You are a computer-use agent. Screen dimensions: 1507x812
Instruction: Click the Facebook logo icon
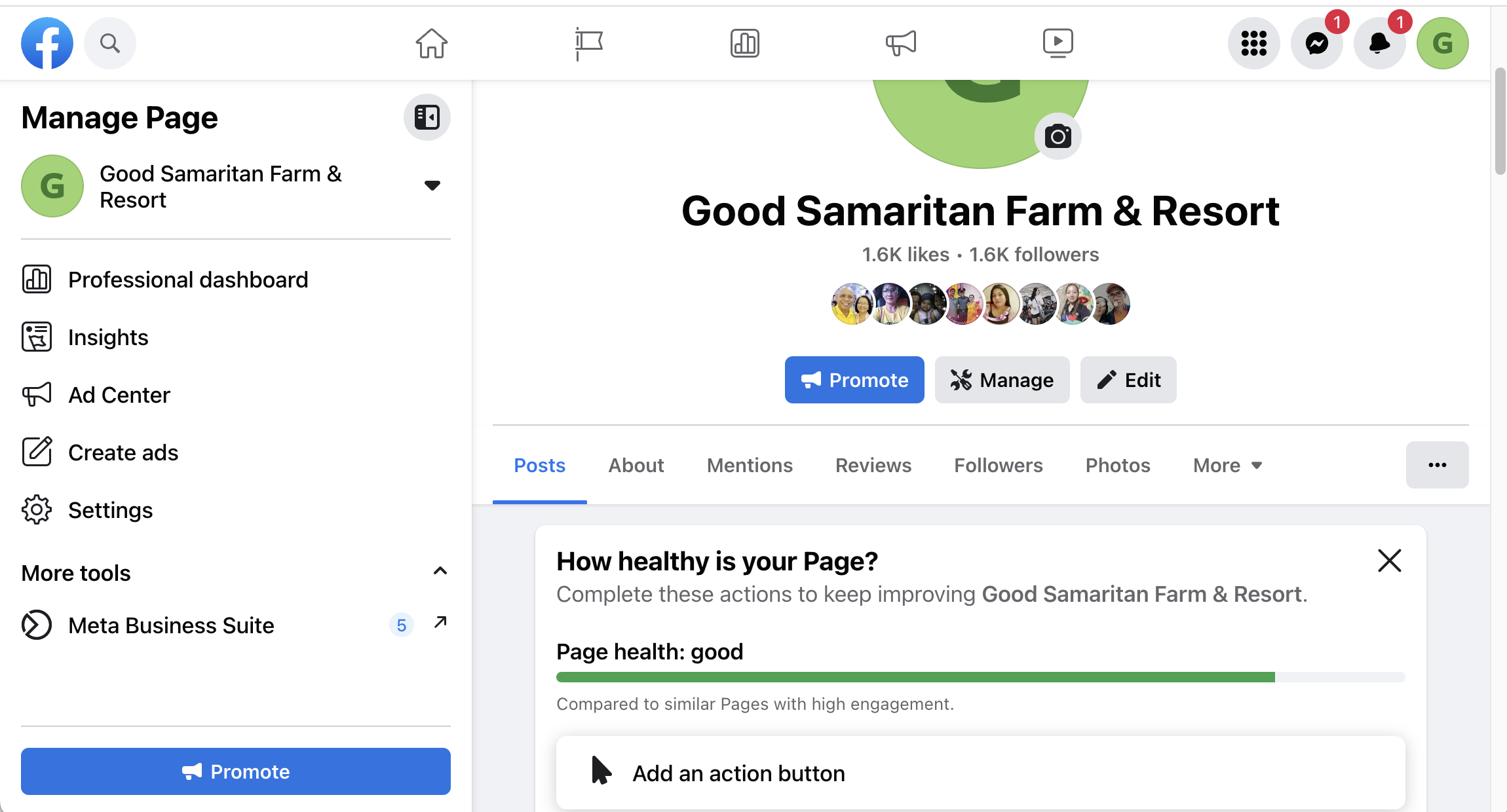47,43
